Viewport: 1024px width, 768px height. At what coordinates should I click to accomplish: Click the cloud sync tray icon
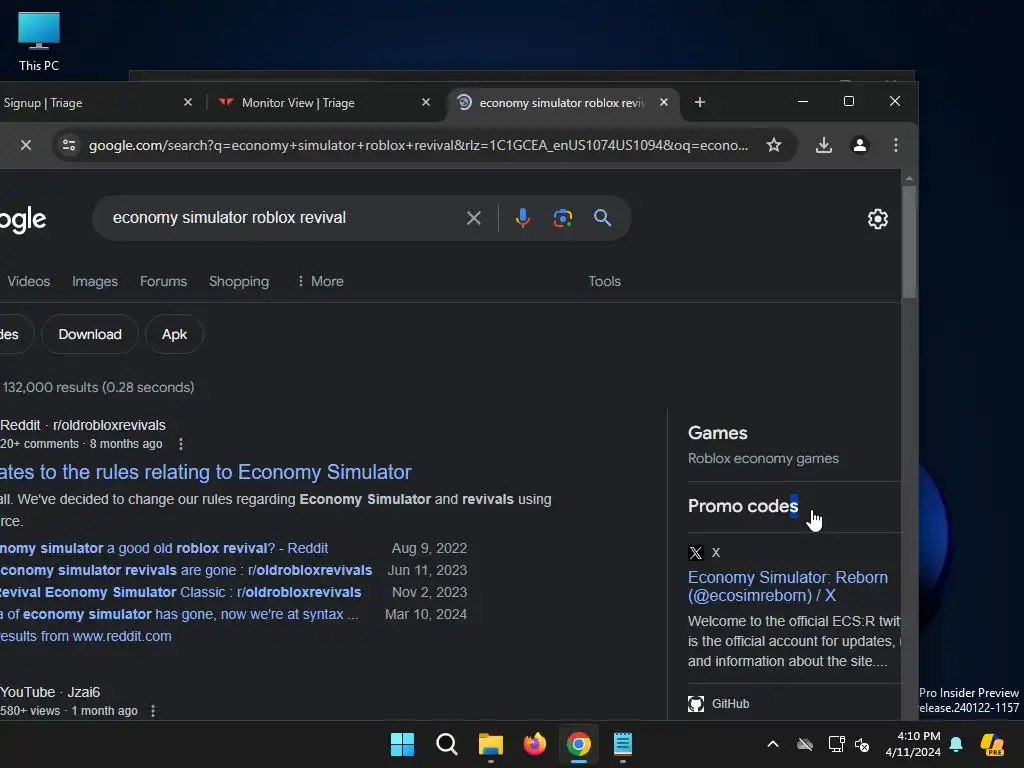(805, 744)
